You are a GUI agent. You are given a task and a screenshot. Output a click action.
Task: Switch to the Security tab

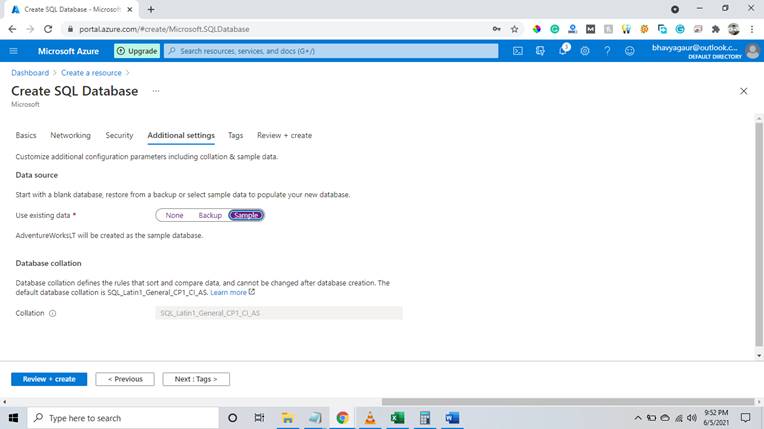click(119, 136)
